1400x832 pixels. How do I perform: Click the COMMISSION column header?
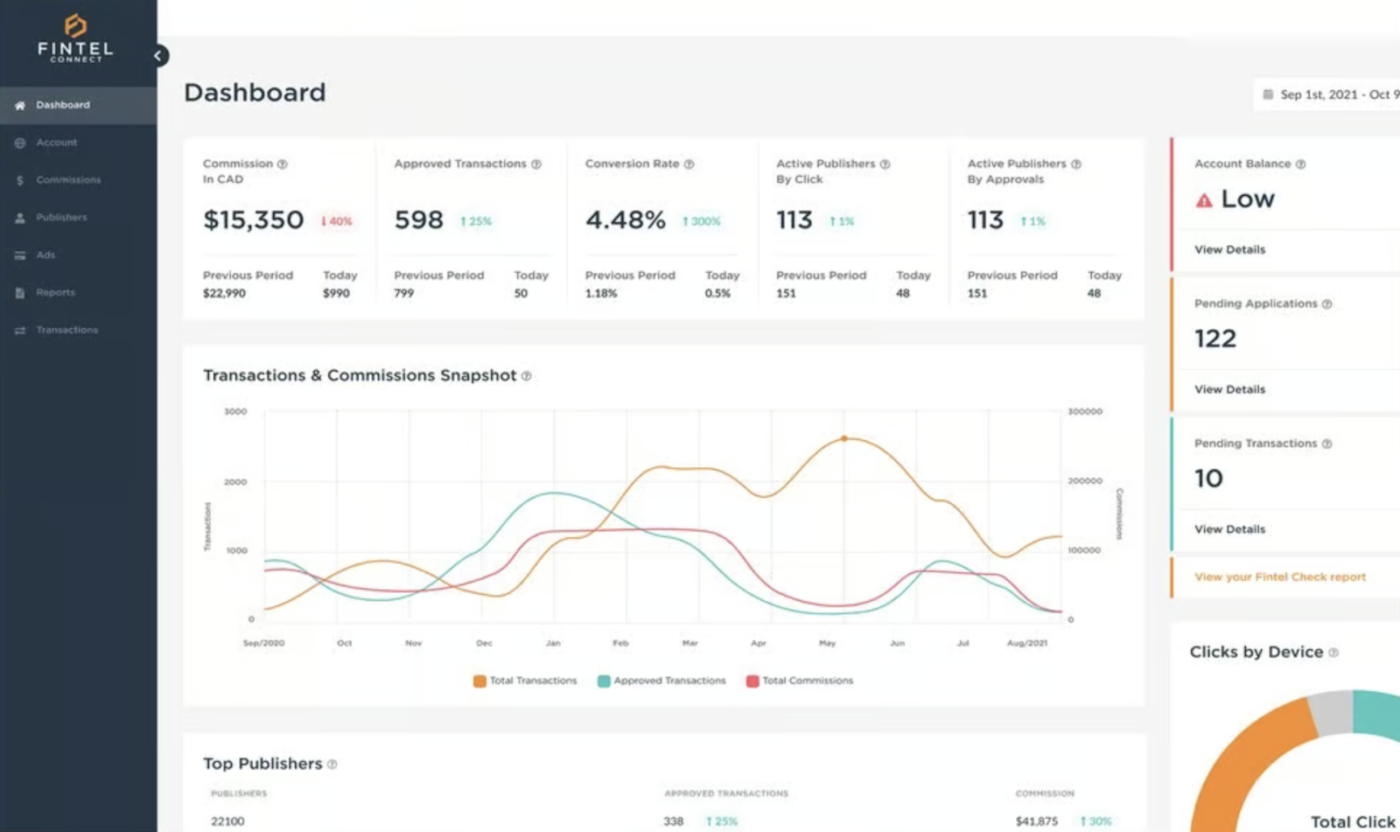[x=1044, y=794]
